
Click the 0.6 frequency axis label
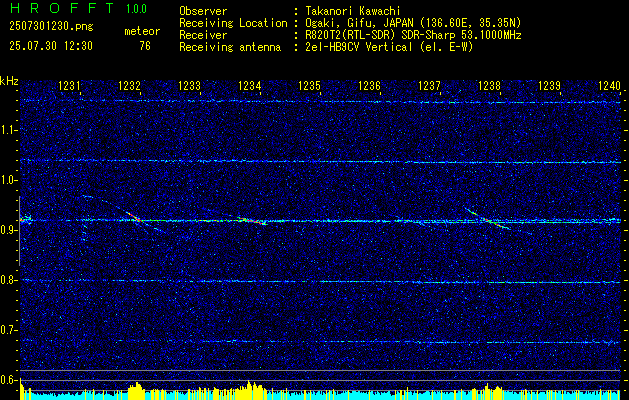pos(8,380)
